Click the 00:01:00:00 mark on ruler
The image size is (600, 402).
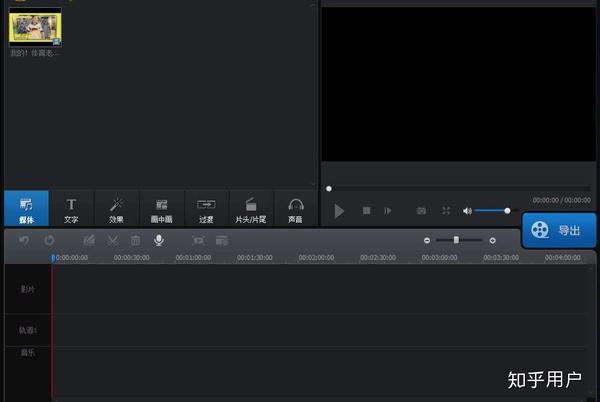pos(193,258)
